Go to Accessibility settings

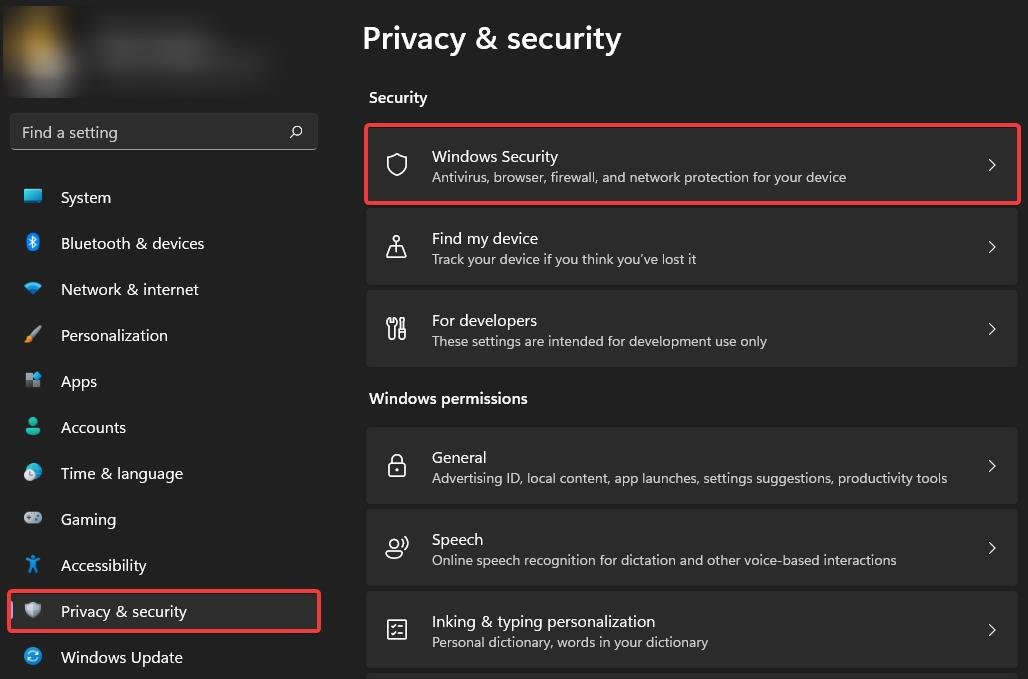(x=164, y=565)
